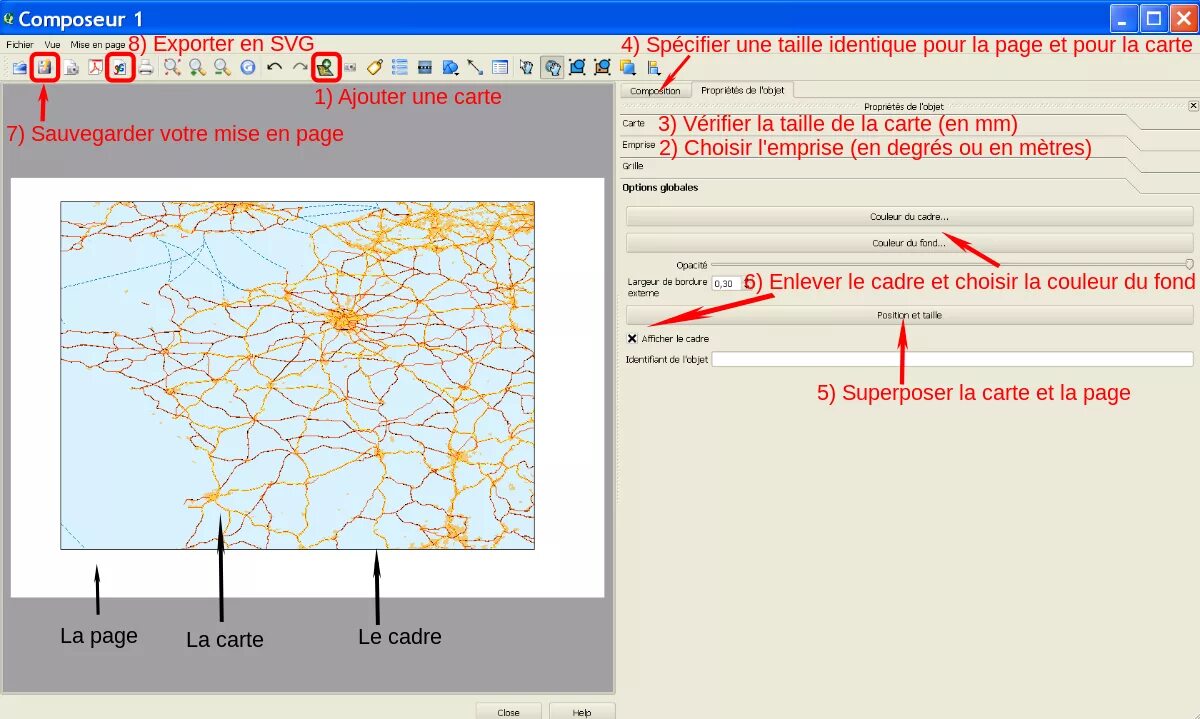Click the export as image icon
The height and width of the screenshot is (719, 1200).
[71, 68]
